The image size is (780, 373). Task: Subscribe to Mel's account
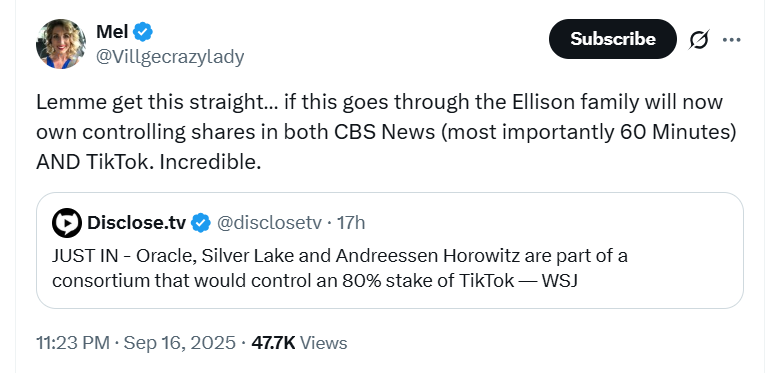click(613, 39)
